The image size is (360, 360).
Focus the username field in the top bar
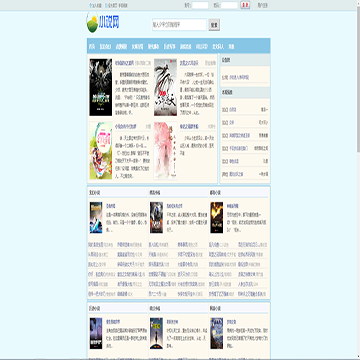tap(200, 5)
